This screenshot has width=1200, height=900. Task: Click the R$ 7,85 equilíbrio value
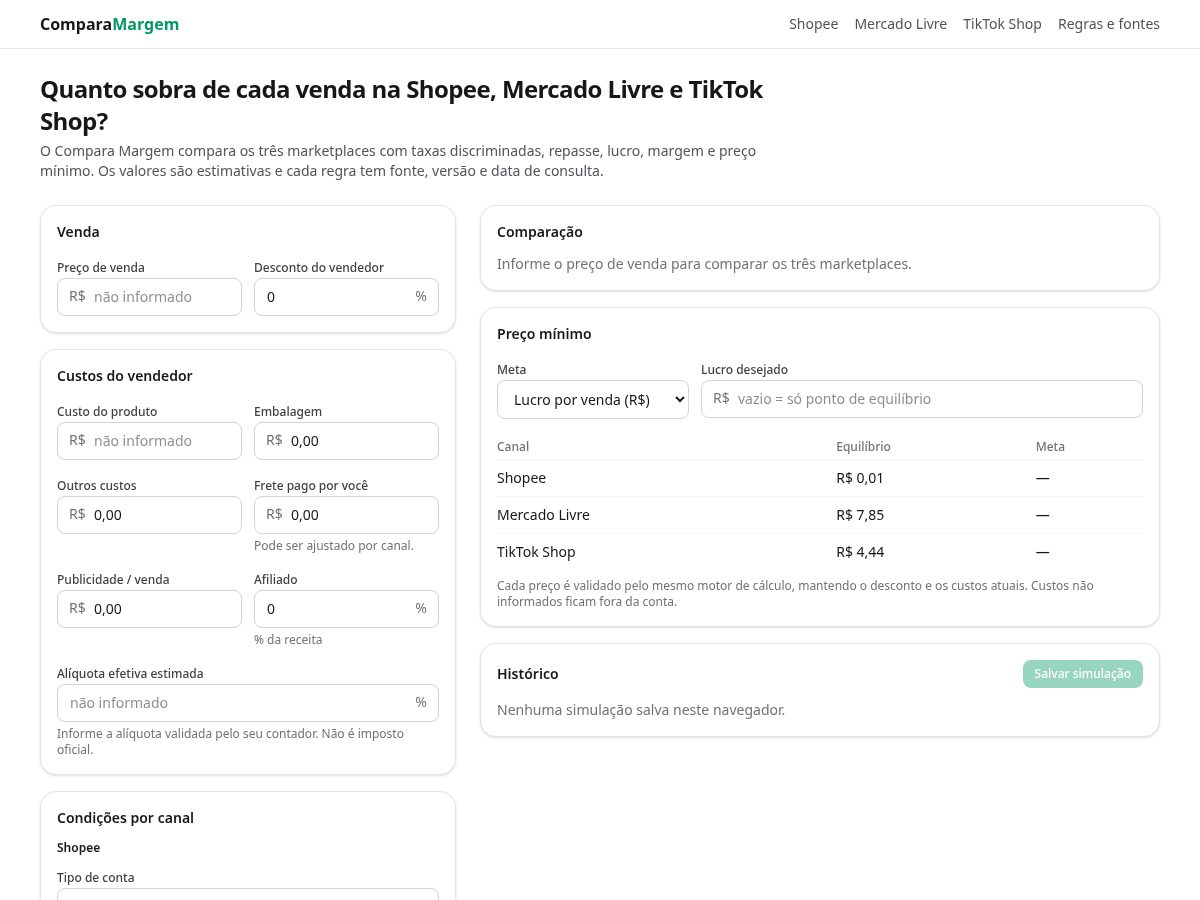click(x=860, y=515)
